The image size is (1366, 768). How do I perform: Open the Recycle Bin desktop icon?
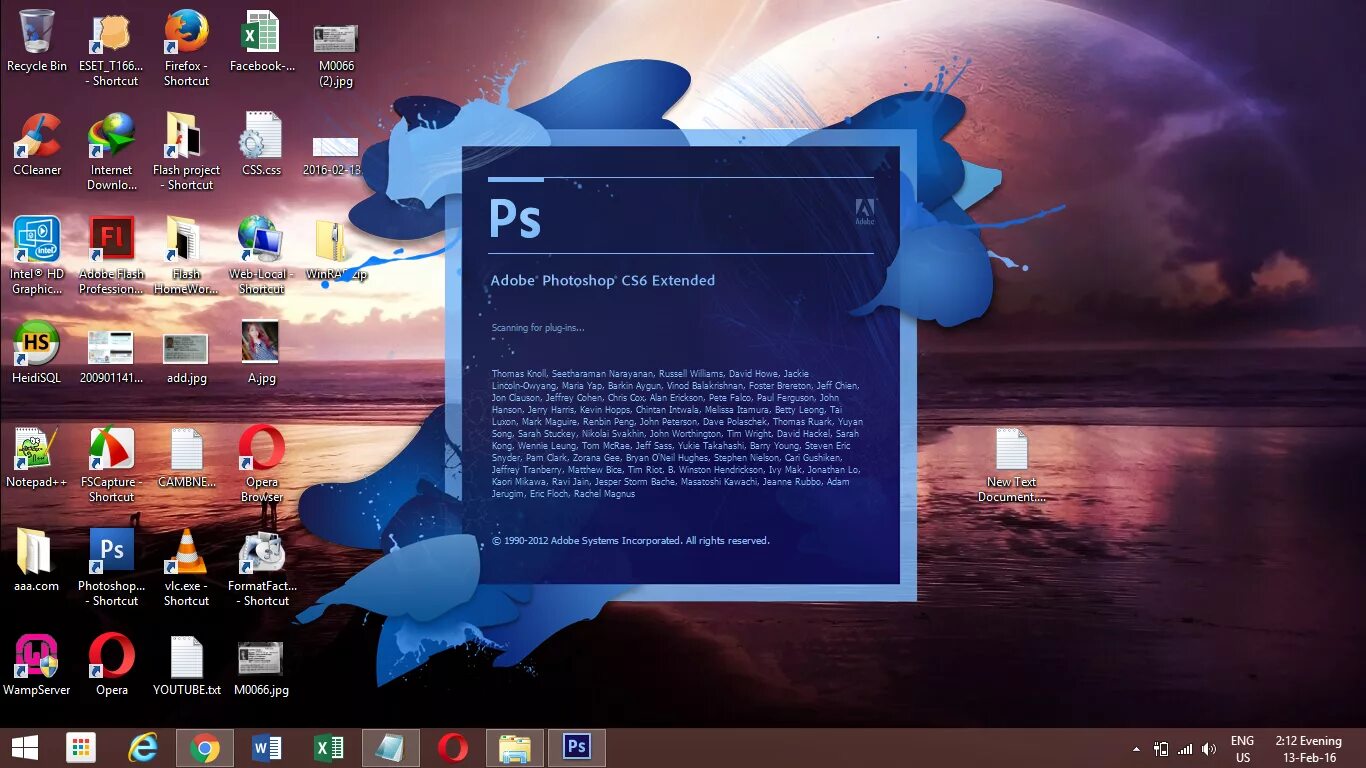(37, 31)
